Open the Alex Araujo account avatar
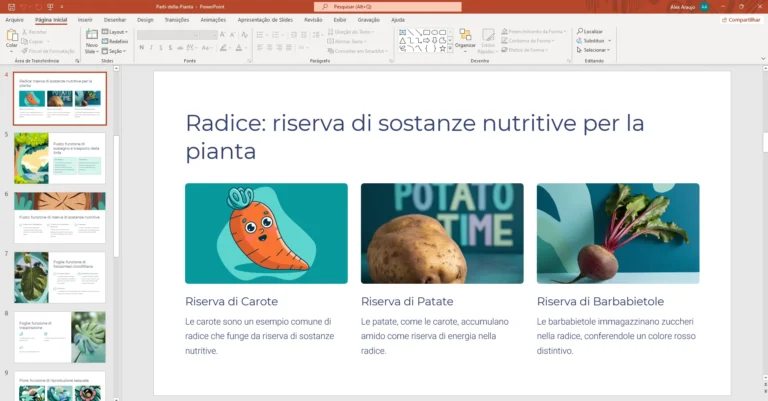 704,7
